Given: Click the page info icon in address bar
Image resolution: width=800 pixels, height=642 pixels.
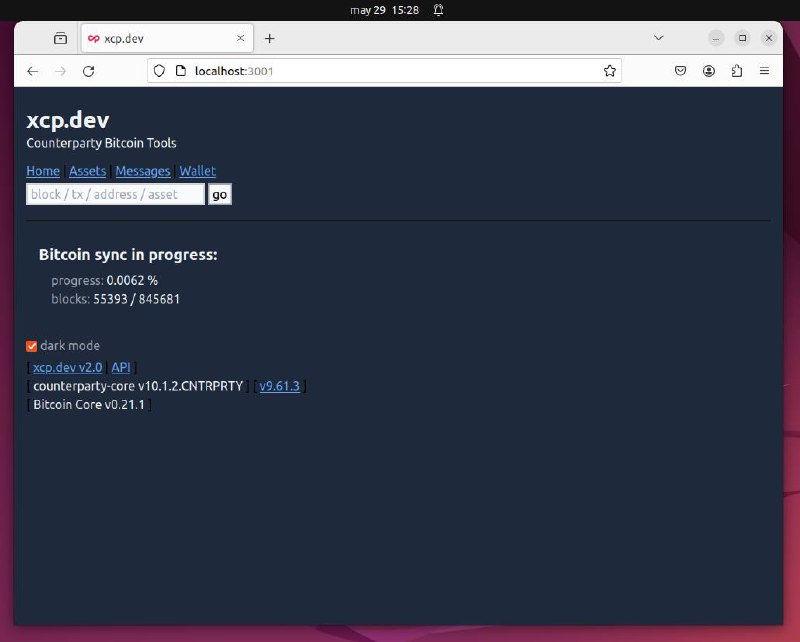Looking at the screenshot, I should 181,71.
